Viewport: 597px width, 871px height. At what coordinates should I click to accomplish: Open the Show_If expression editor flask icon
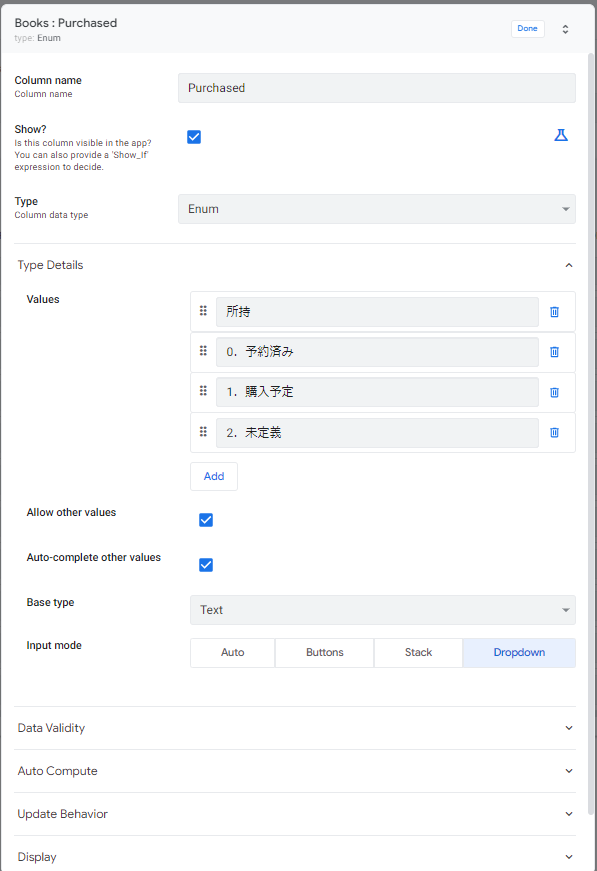(x=561, y=135)
